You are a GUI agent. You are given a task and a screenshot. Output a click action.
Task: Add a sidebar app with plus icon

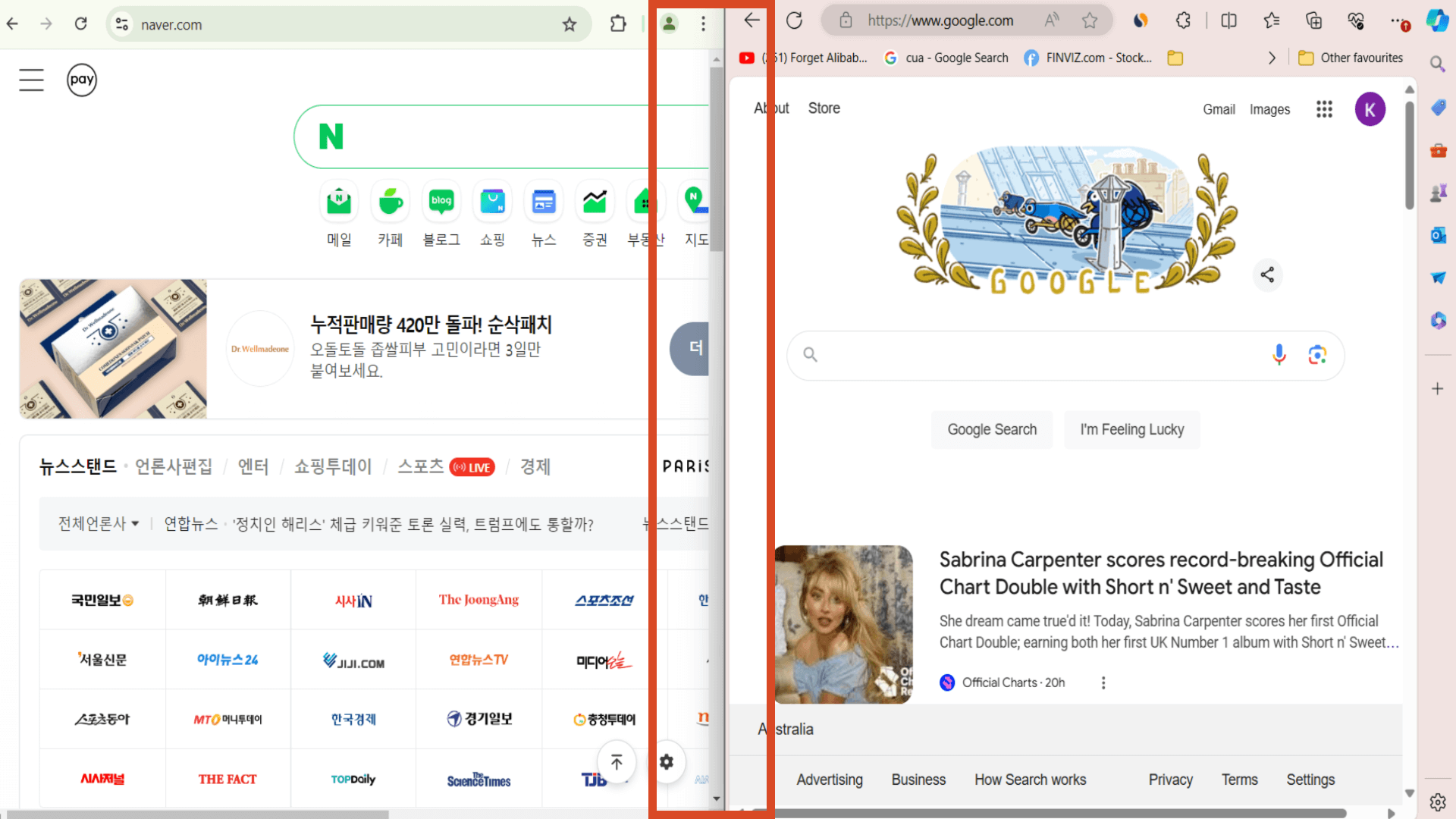[1437, 389]
